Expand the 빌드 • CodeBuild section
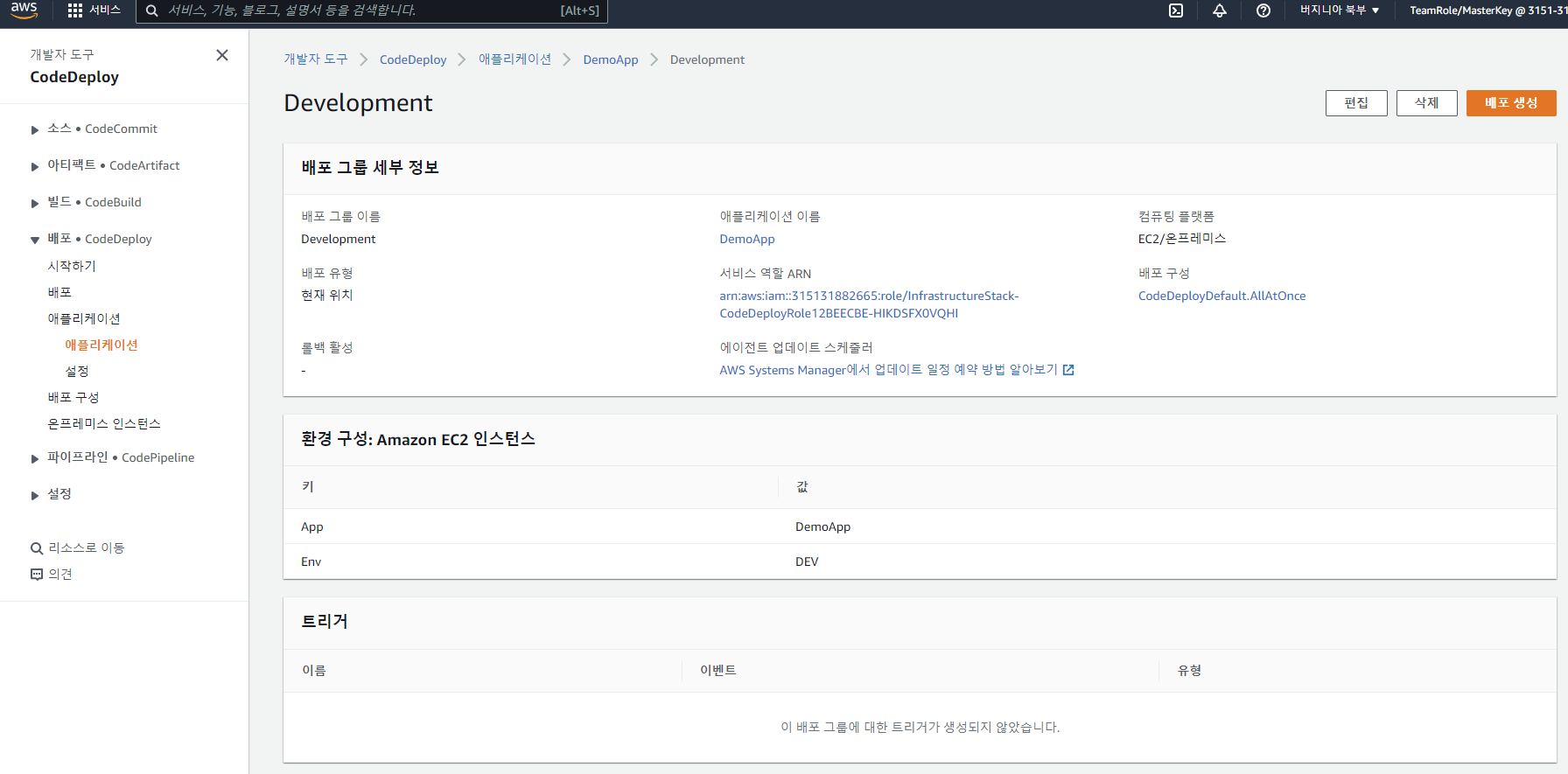Screen dimensions: 1568x774 coord(35,203)
